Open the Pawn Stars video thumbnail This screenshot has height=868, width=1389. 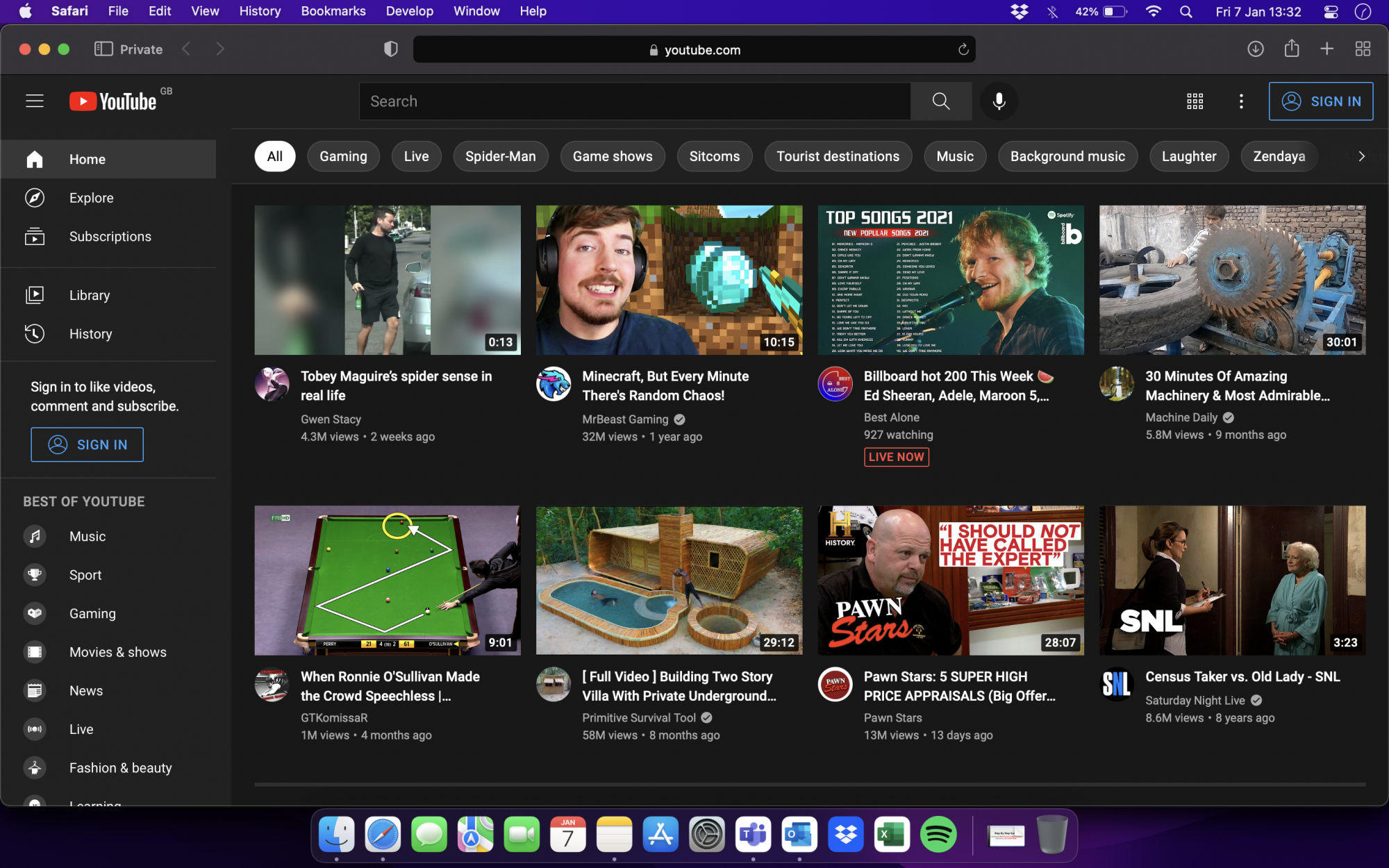coord(950,581)
